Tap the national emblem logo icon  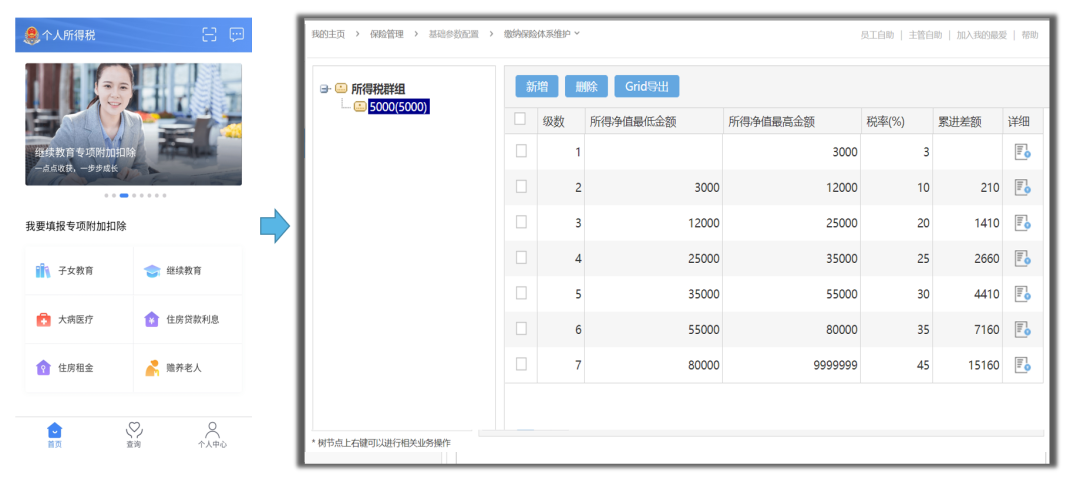point(32,35)
